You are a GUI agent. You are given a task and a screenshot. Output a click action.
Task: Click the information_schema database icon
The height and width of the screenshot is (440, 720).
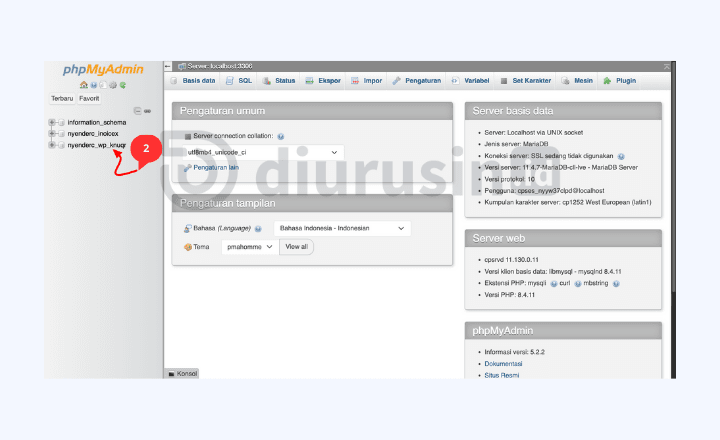[62, 123]
